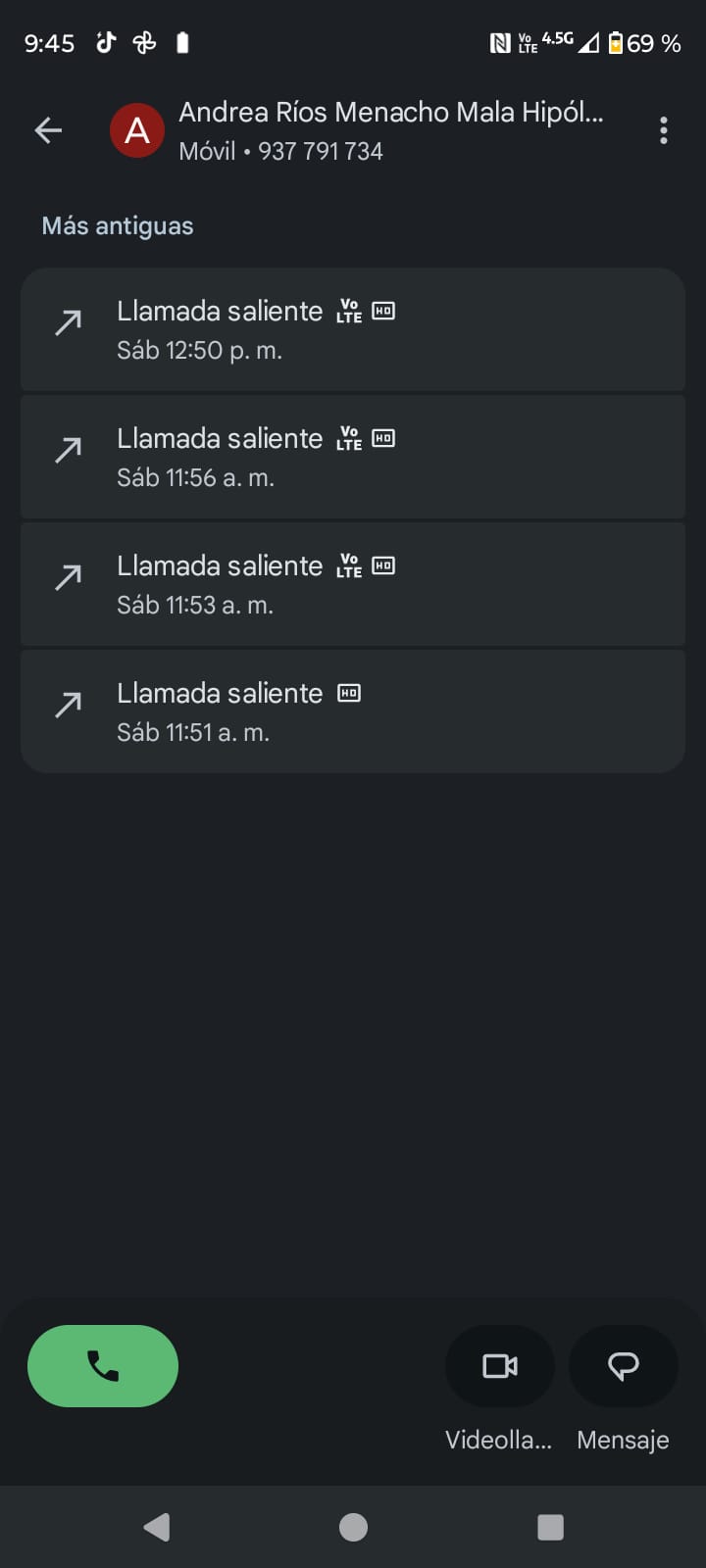Start a video call with contact
This screenshot has width=706, height=1568.
click(500, 1366)
